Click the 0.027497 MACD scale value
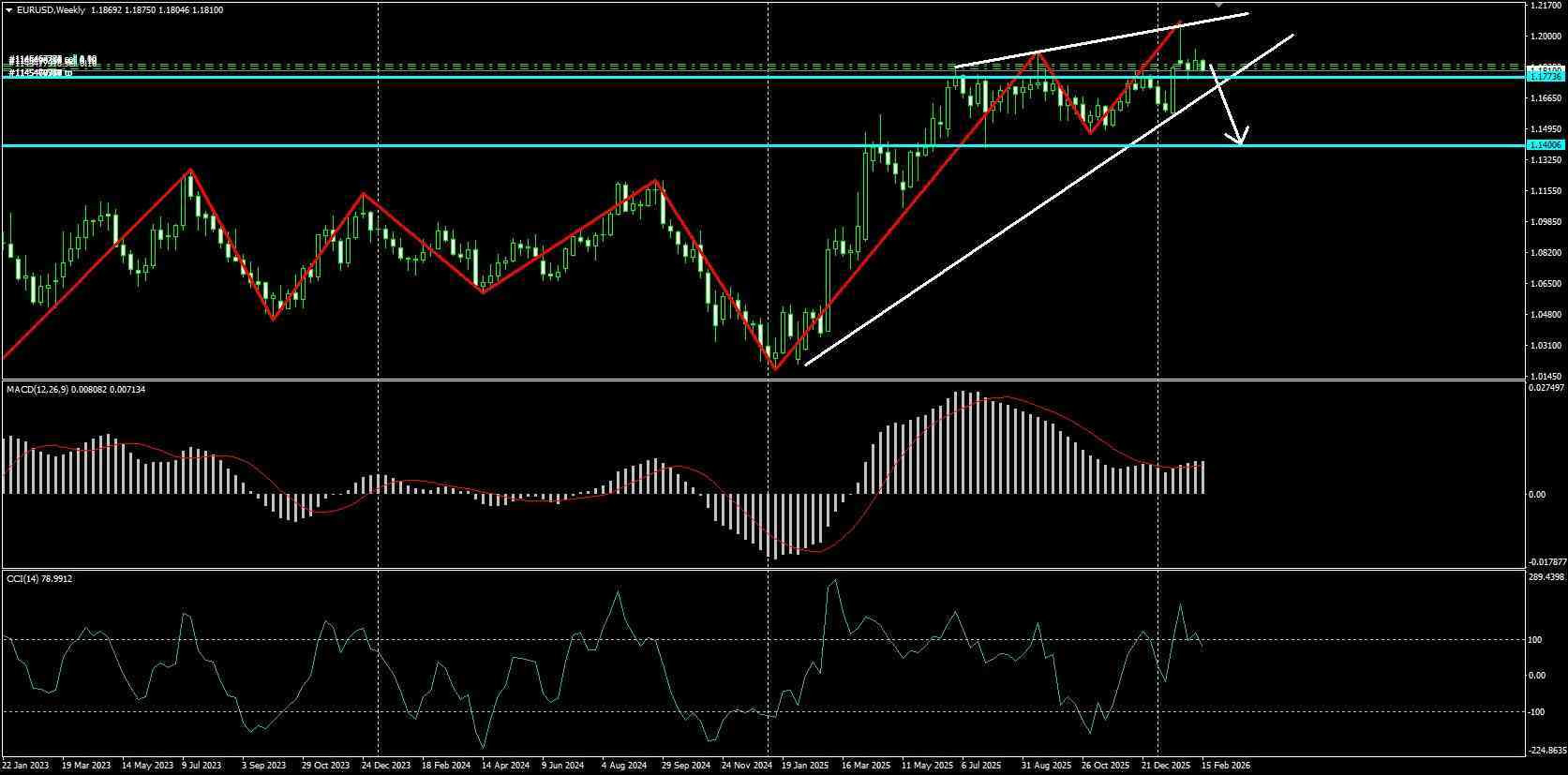This screenshot has width=1568, height=775. 1545,387
